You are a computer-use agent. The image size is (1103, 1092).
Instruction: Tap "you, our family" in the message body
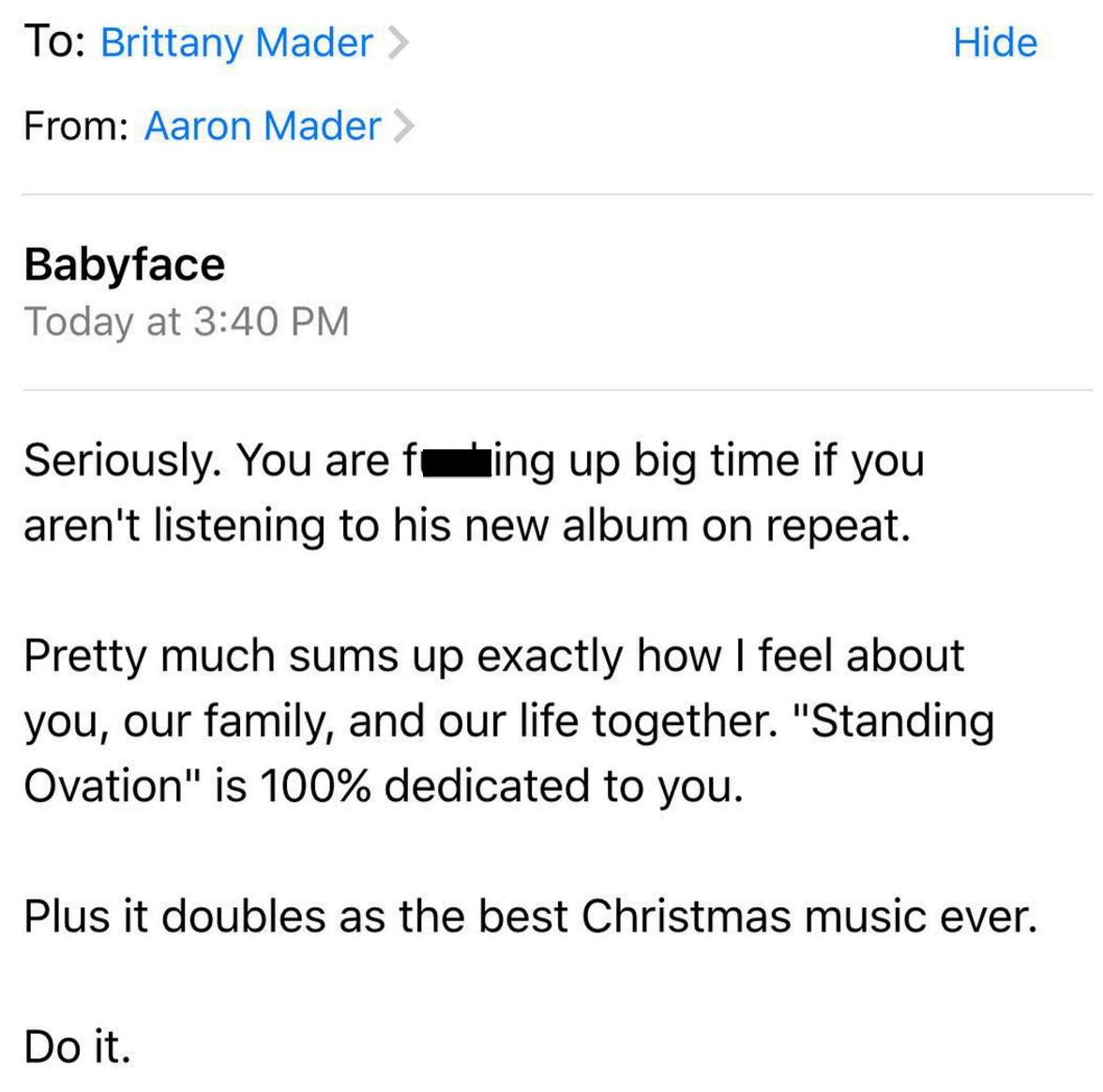[178, 722]
